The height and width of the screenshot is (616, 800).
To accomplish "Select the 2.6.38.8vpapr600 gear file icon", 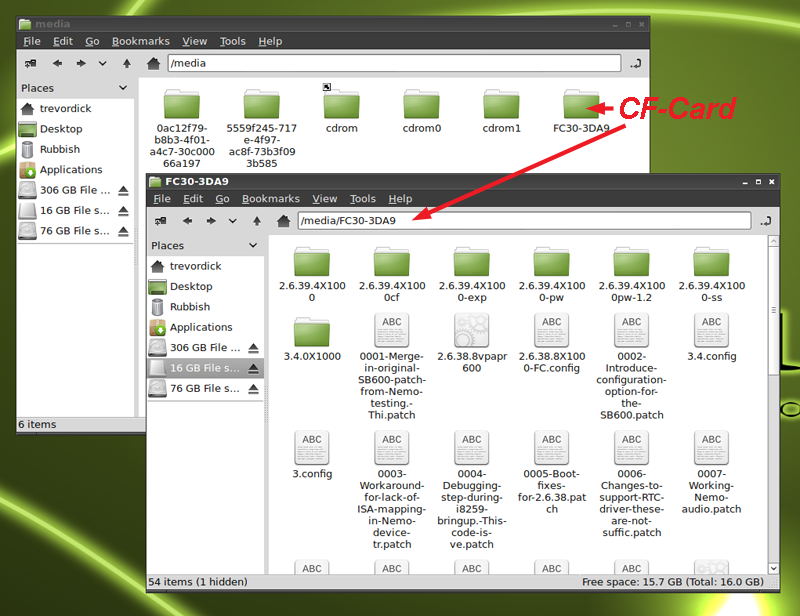I will tap(471, 331).
